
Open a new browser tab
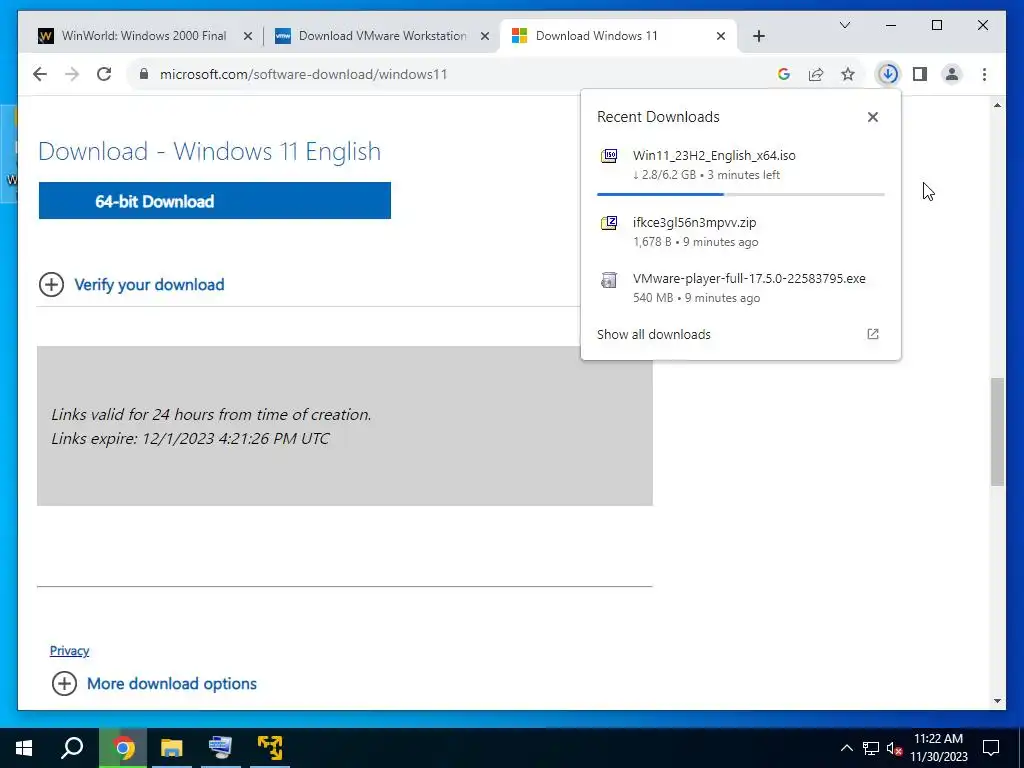tap(758, 36)
